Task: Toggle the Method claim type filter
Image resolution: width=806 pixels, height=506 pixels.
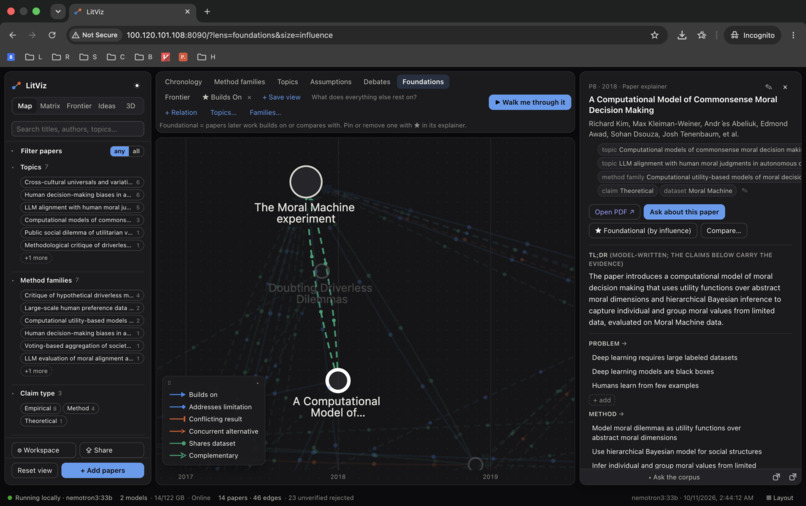Action: (x=81, y=408)
